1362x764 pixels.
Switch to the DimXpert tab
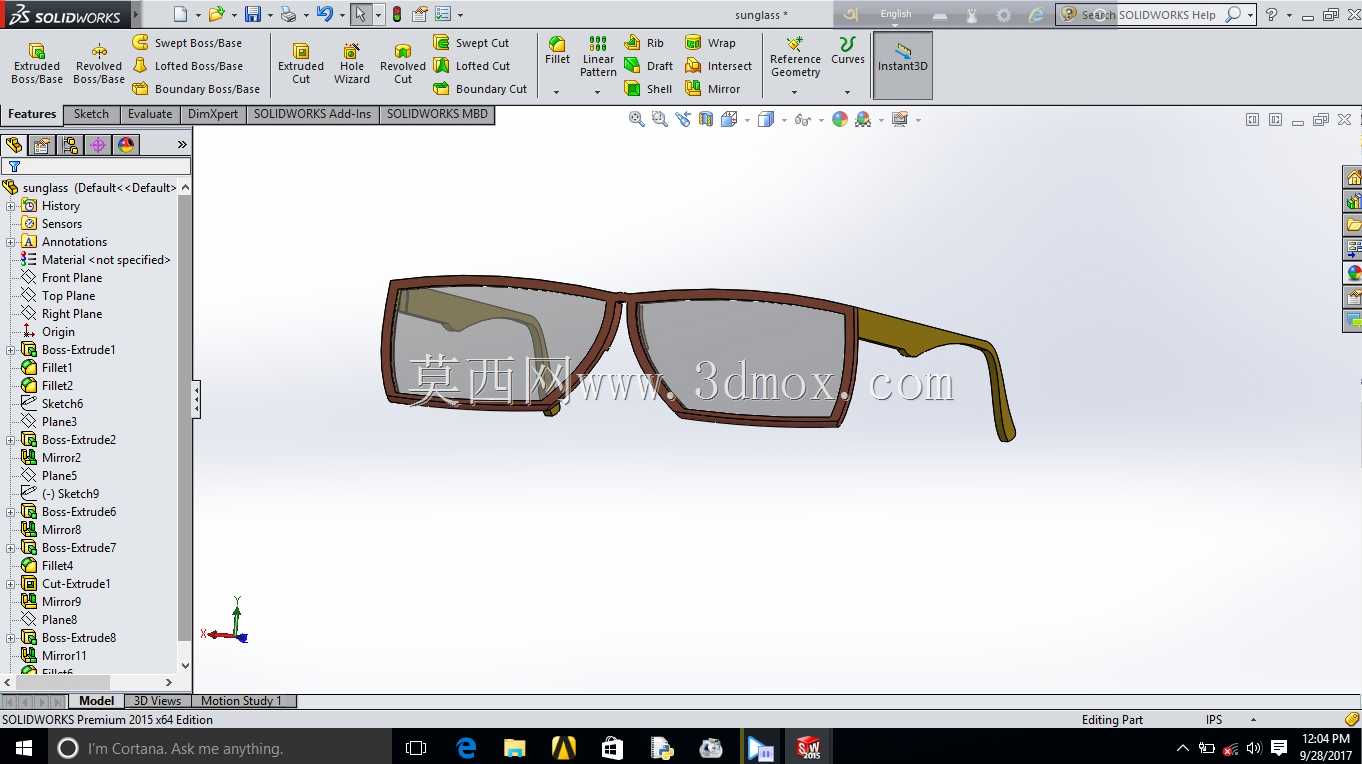click(x=213, y=114)
